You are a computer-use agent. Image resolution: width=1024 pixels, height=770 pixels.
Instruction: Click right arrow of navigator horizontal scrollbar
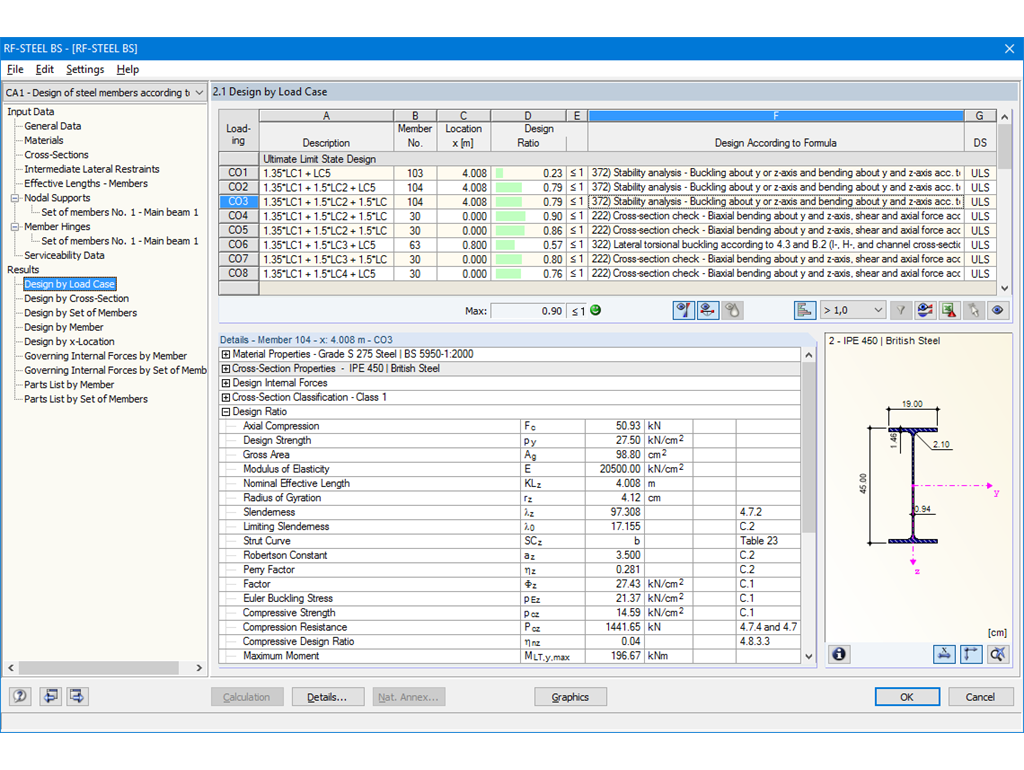tap(199, 667)
